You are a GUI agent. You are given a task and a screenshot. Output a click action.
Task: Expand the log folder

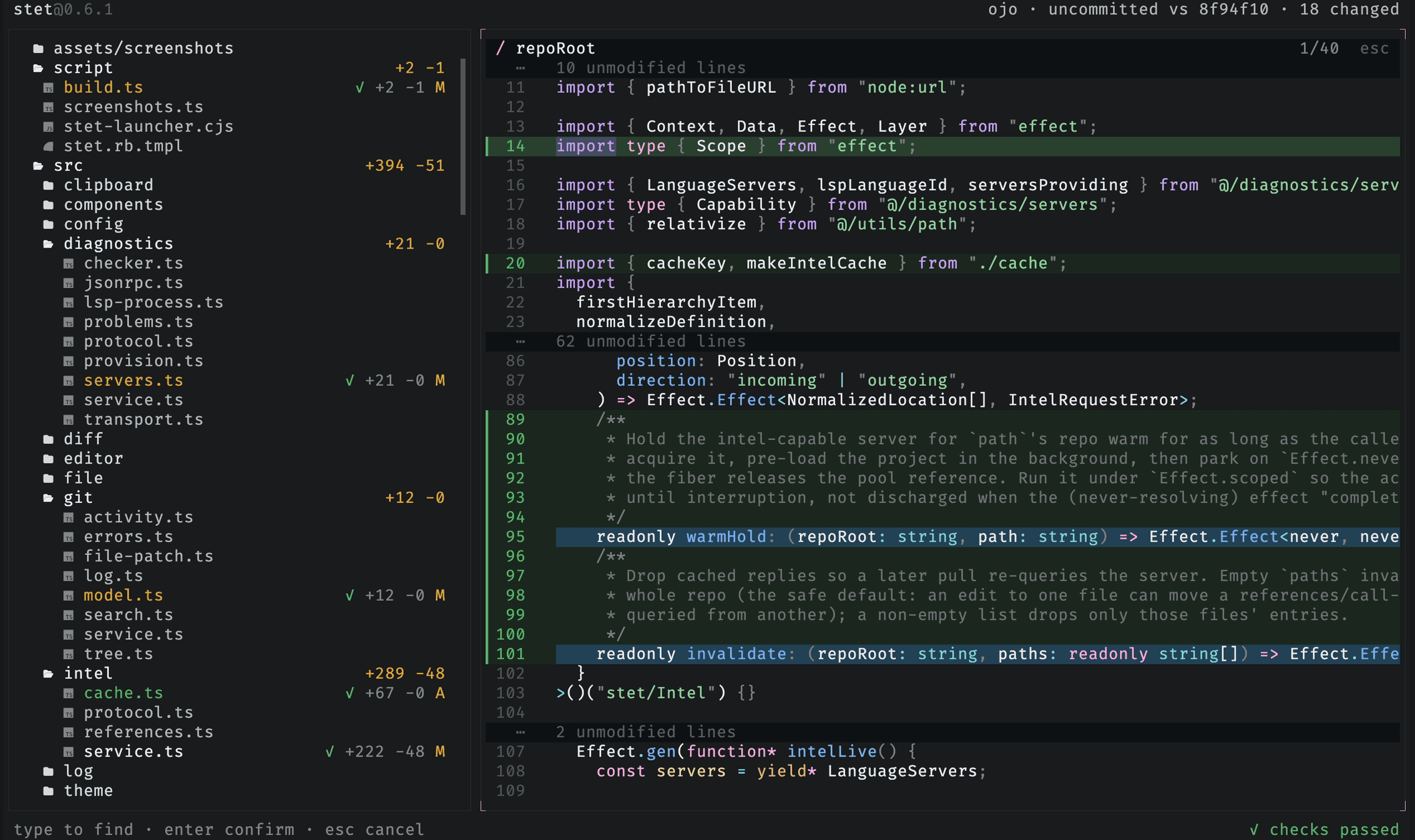(x=49, y=771)
